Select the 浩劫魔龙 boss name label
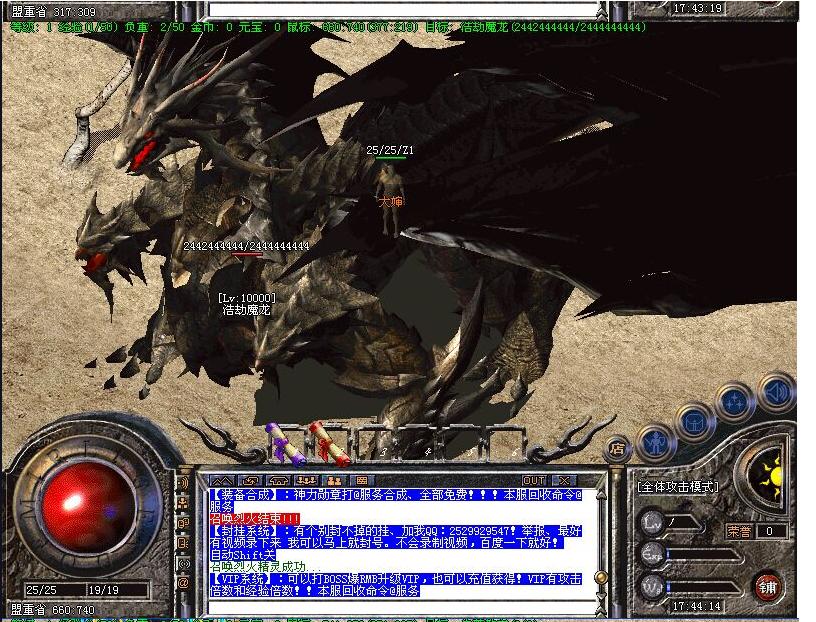The image size is (816, 622). (246, 310)
